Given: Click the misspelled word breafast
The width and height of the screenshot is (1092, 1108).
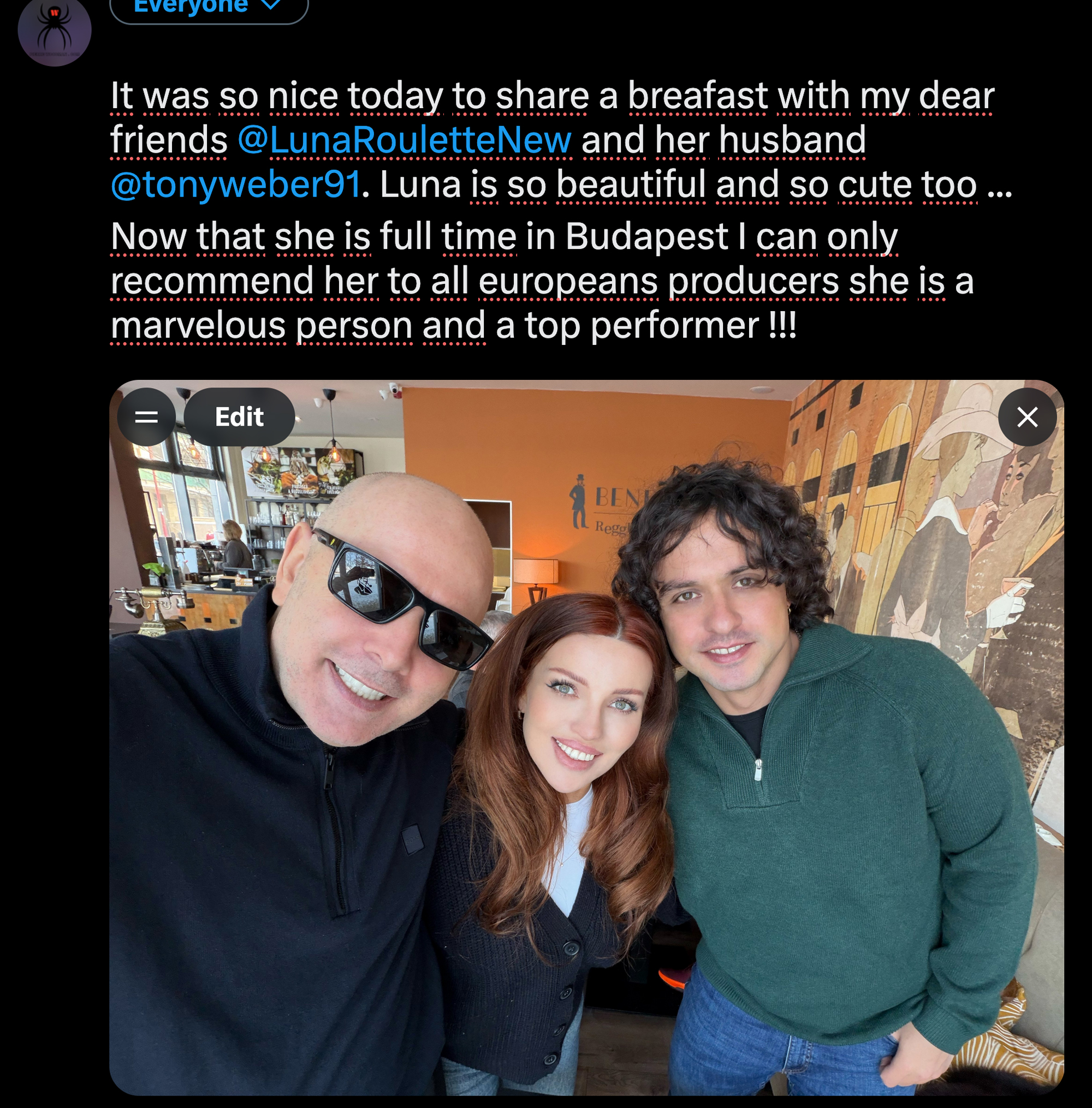Looking at the screenshot, I should point(697,95).
